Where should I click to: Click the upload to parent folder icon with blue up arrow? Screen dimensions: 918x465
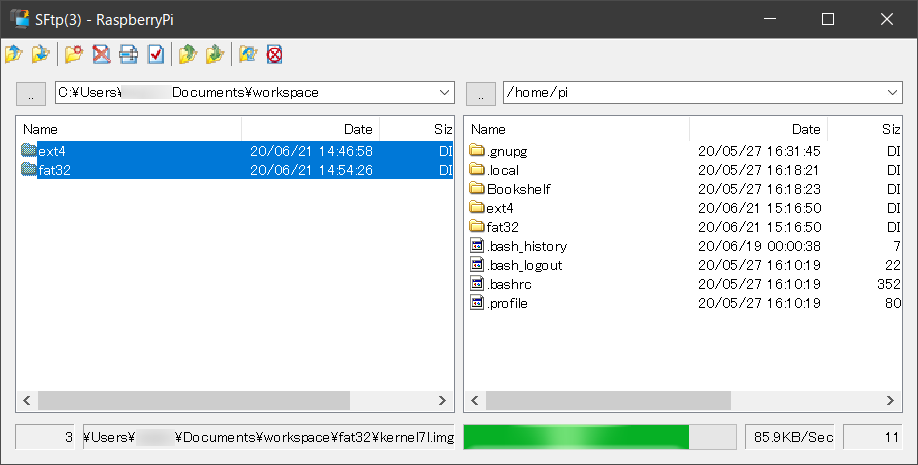[13, 54]
